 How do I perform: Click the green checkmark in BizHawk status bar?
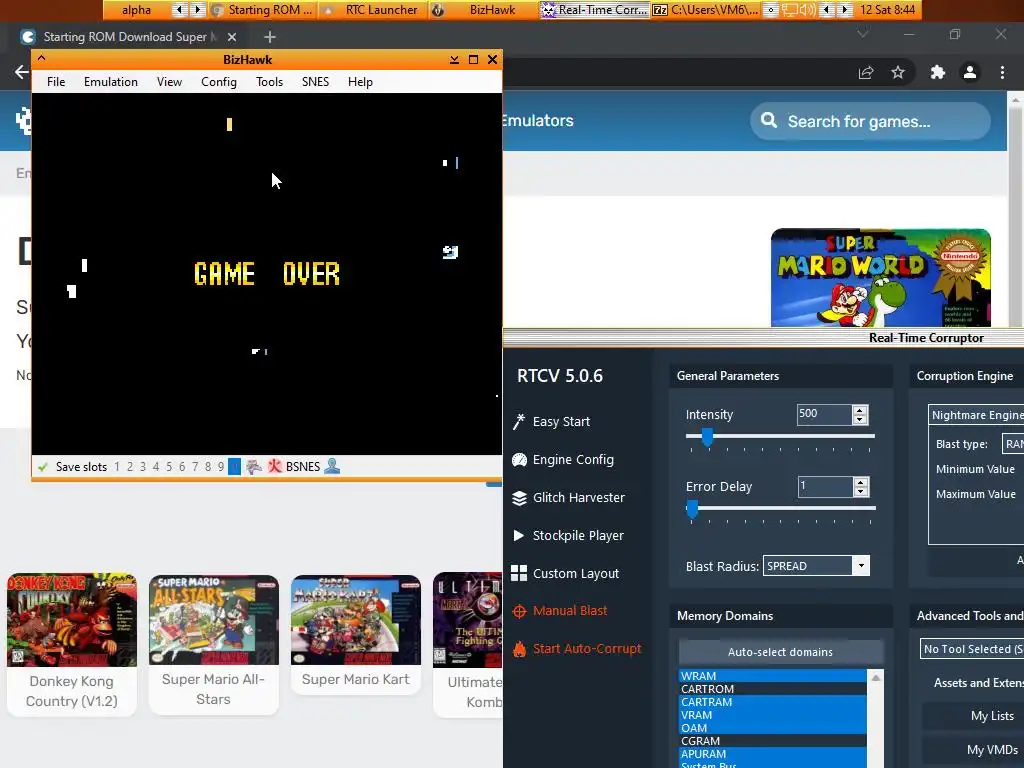(x=43, y=467)
